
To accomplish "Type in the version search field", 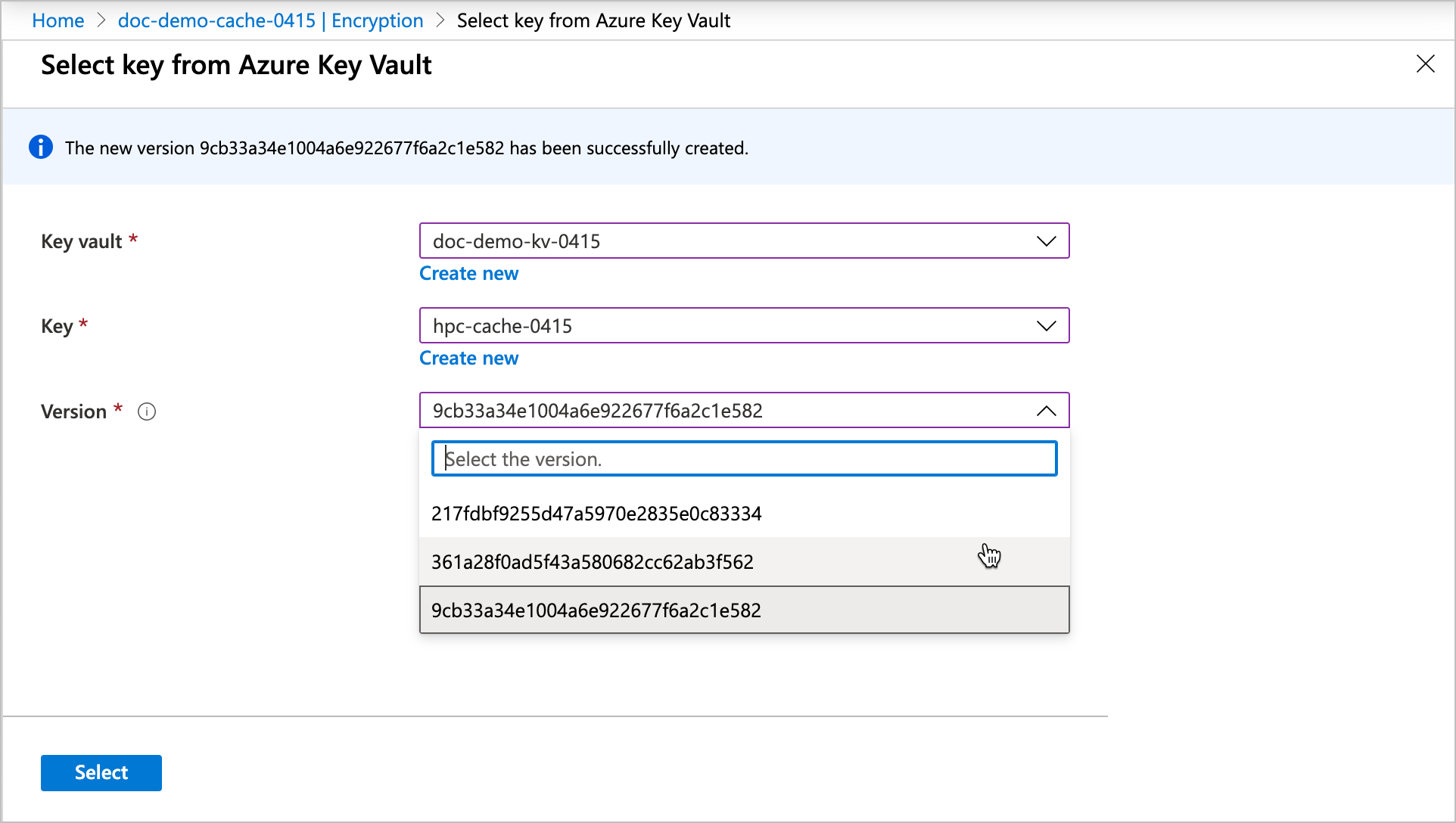I will pyautogui.click(x=743, y=459).
